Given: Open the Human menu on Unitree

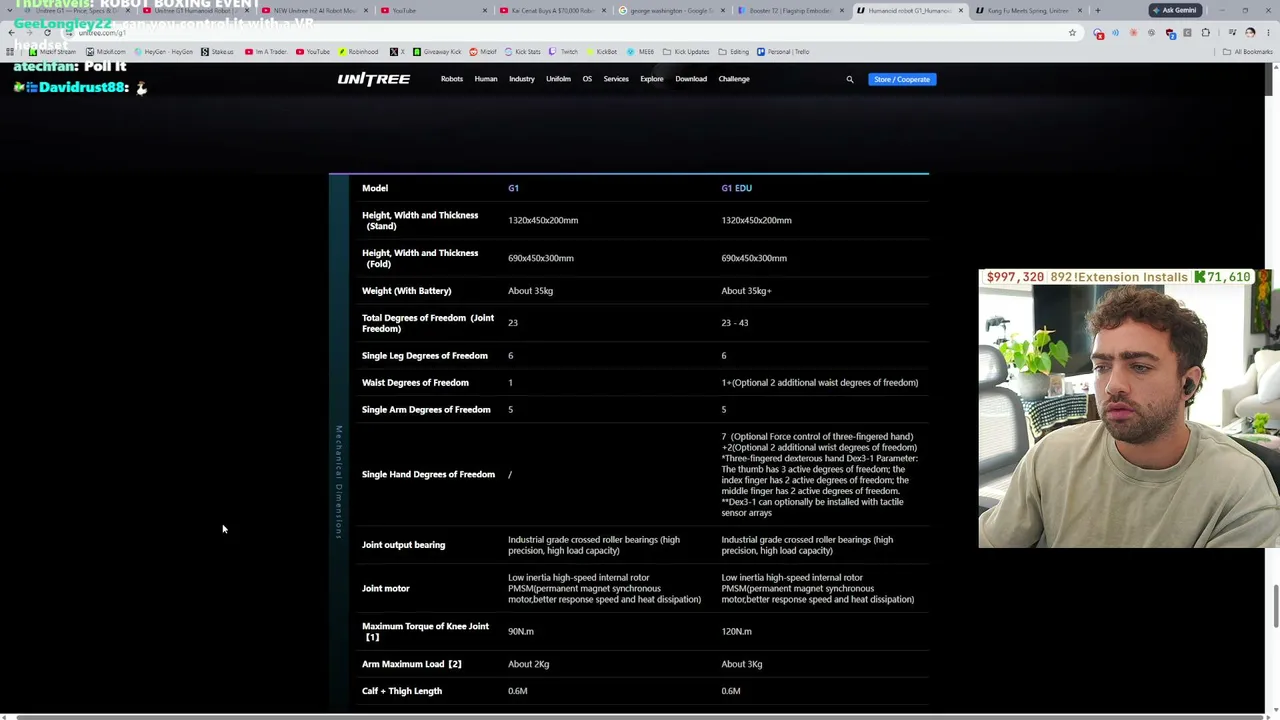Looking at the screenshot, I should (x=486, y=79).
